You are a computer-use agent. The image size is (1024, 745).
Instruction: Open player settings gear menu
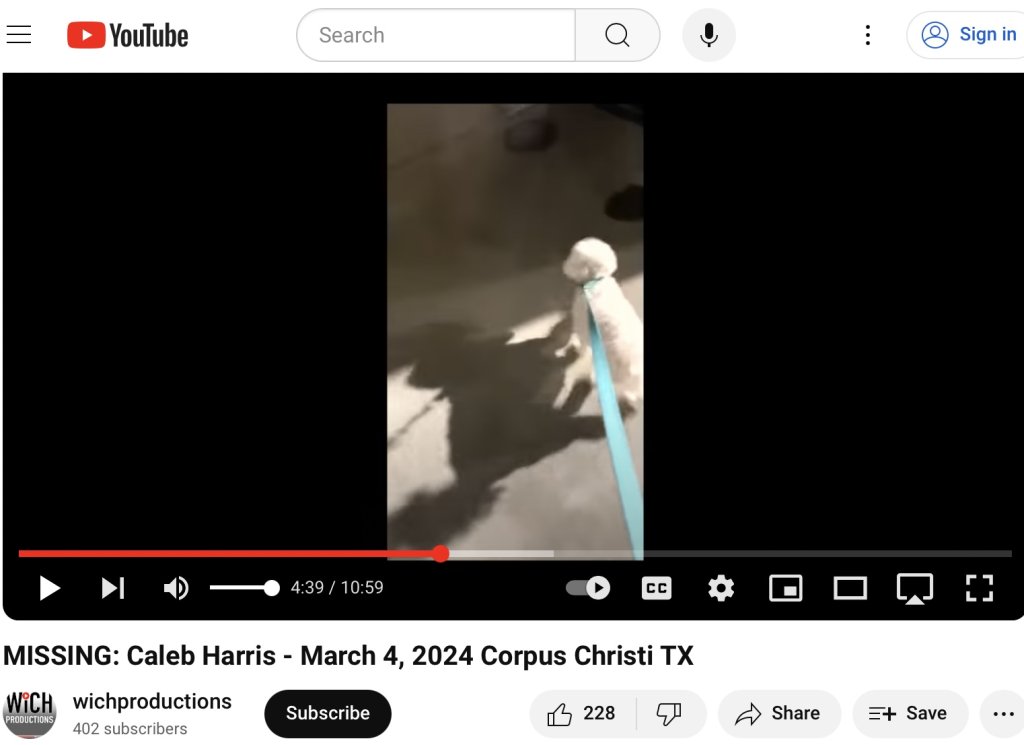[721, 588]
